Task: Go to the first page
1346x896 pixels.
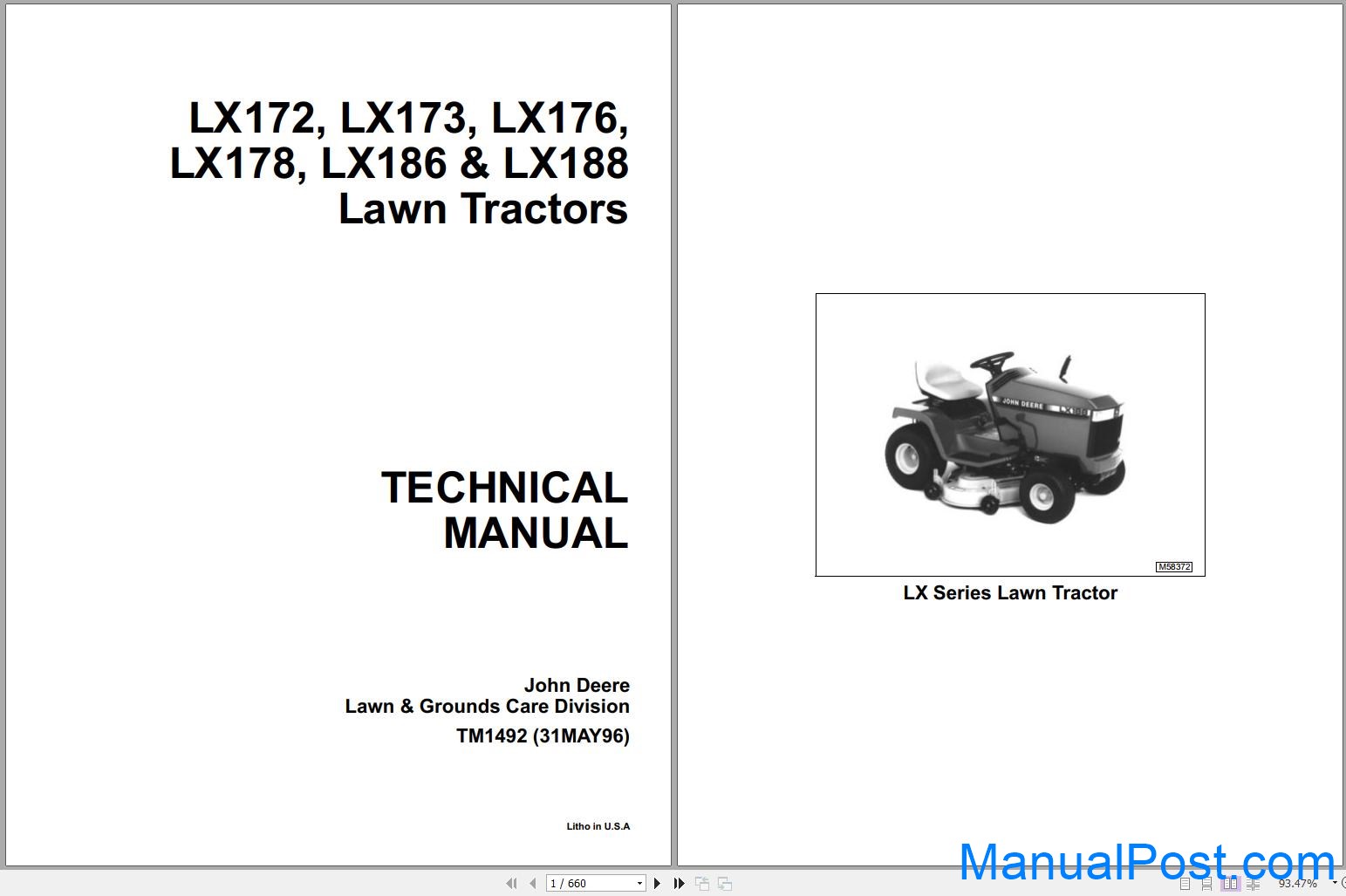Action: 511,884
